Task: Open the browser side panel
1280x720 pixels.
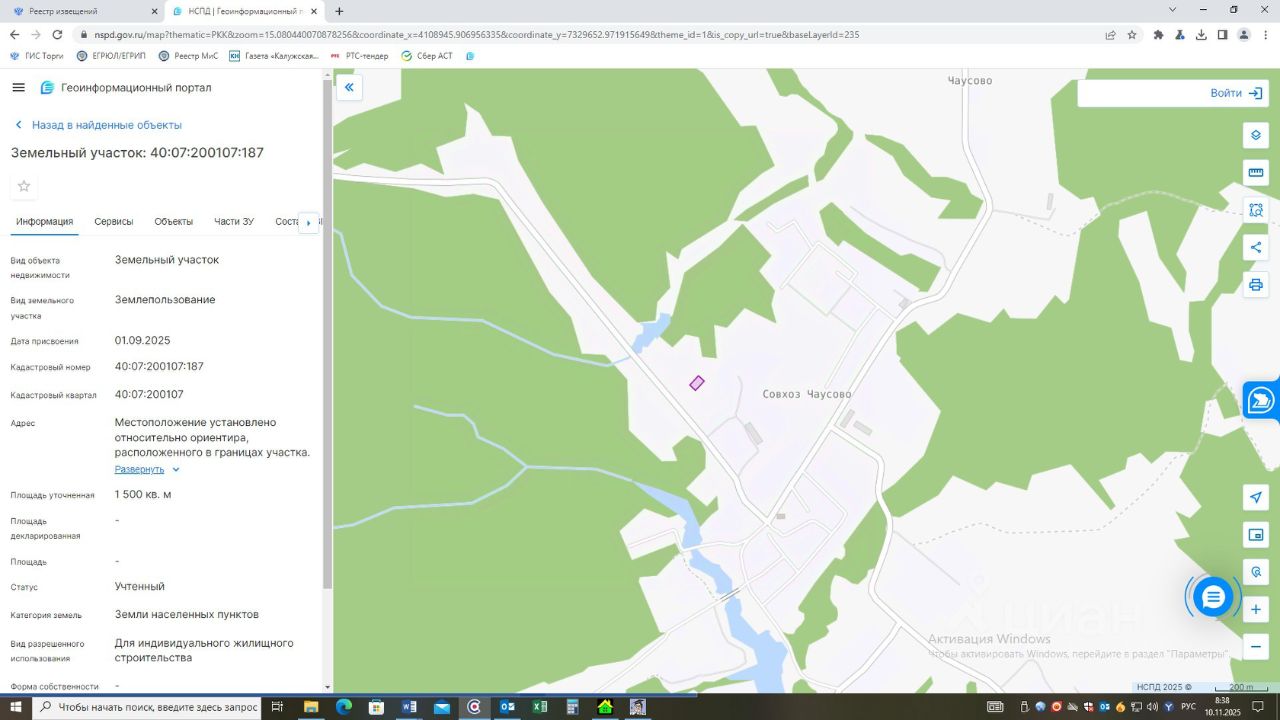Action: click(x=1222, y=34)
